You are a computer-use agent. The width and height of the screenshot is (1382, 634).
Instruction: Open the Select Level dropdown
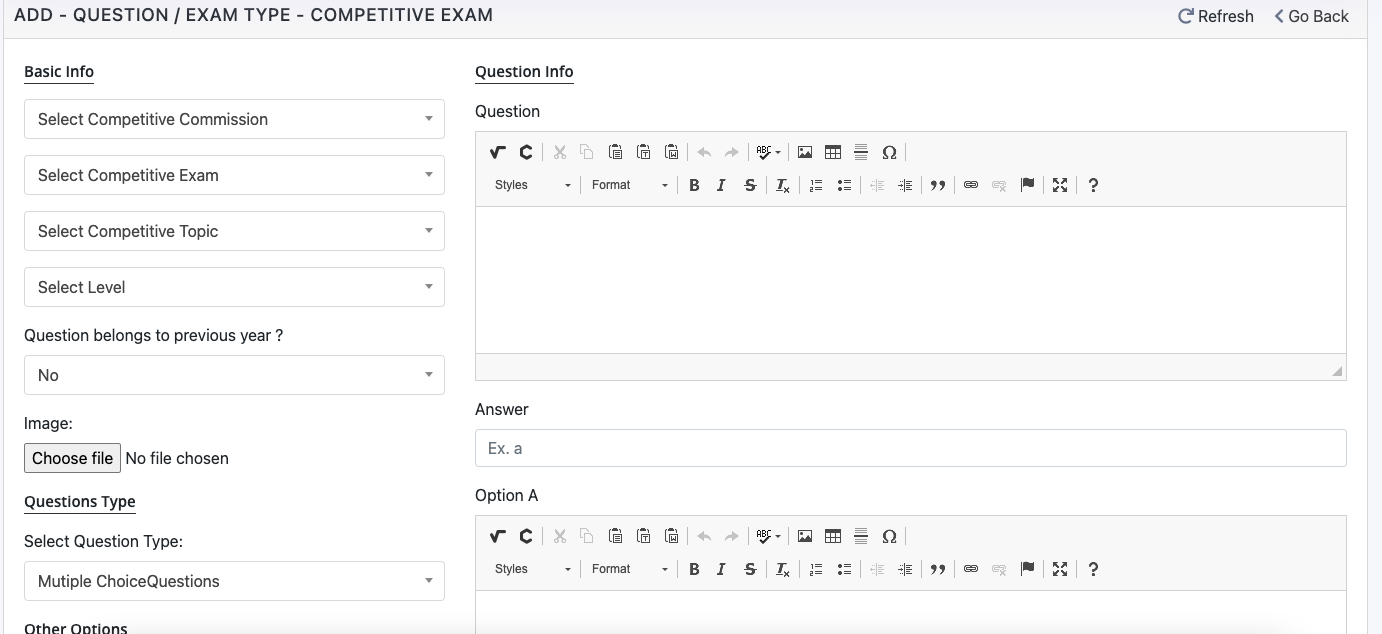(234, 287)
